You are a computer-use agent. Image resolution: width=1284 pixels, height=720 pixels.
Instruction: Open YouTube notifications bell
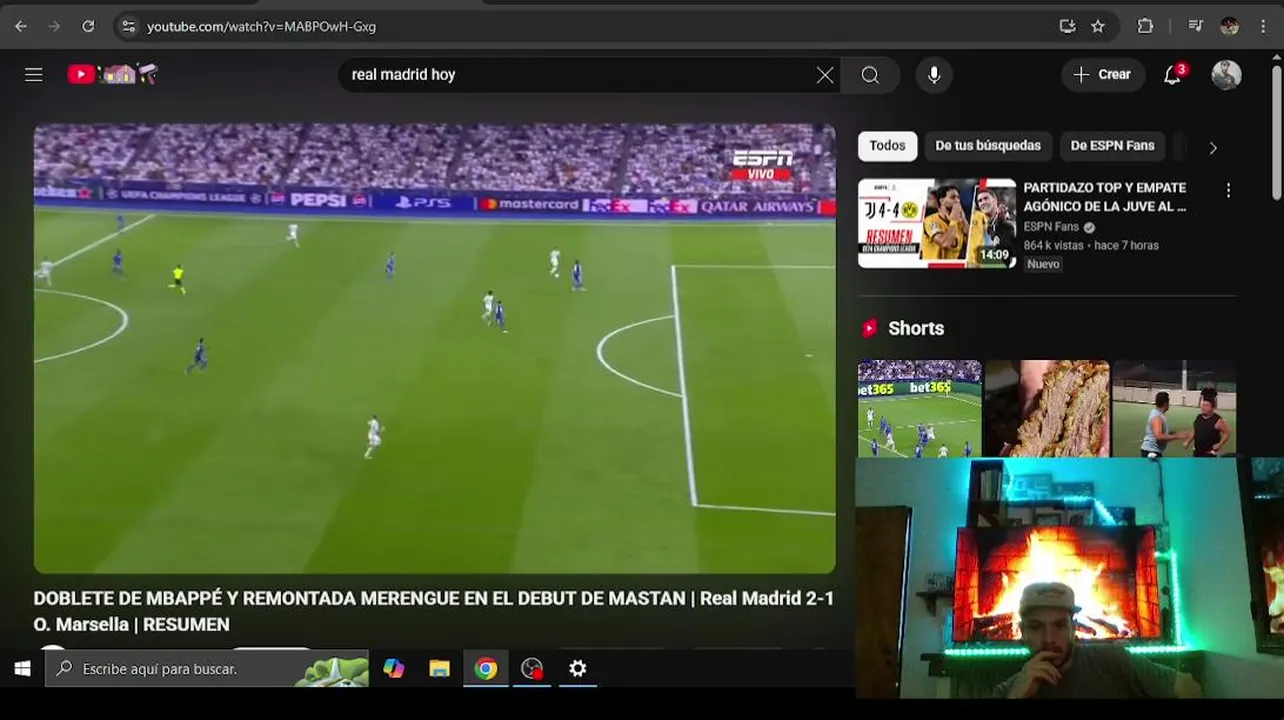click(1173, 75)
